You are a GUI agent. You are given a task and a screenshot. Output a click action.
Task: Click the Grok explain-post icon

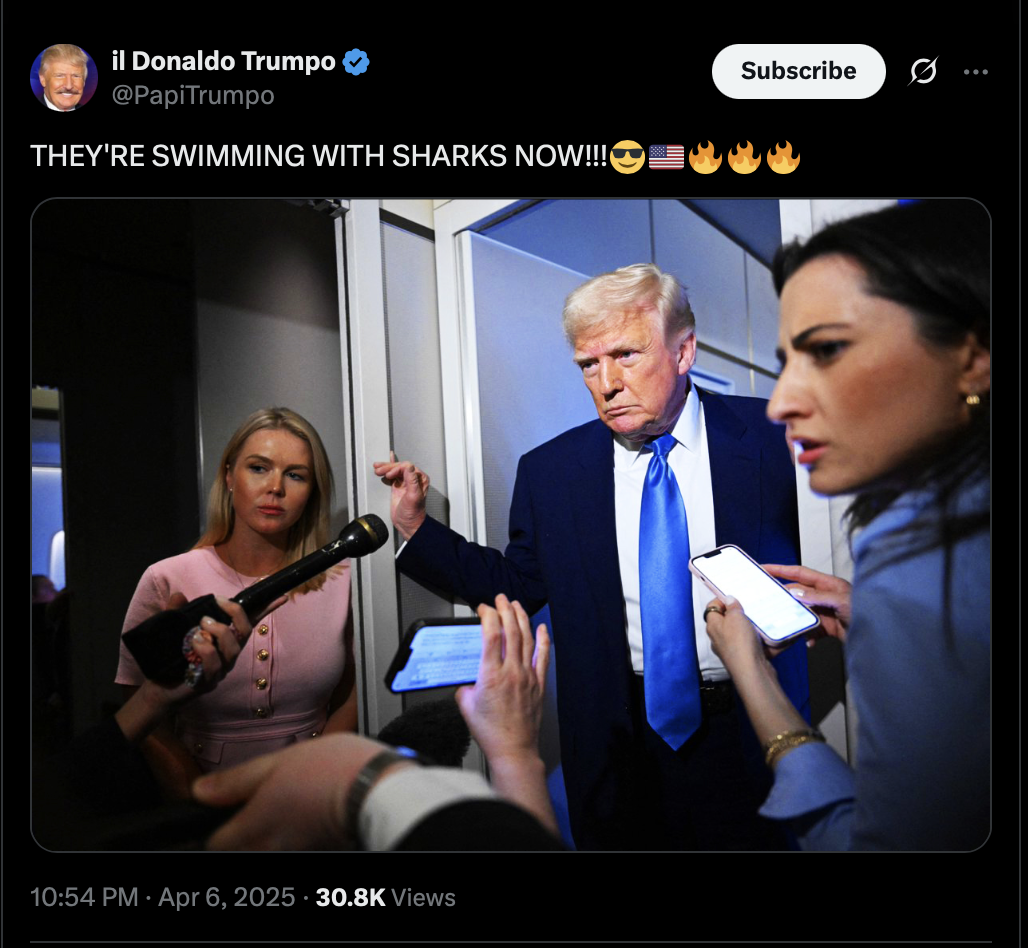click(923, 71)
